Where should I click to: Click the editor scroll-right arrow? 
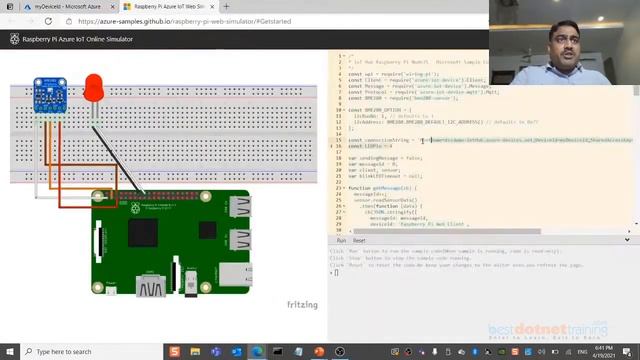(629, 231)
